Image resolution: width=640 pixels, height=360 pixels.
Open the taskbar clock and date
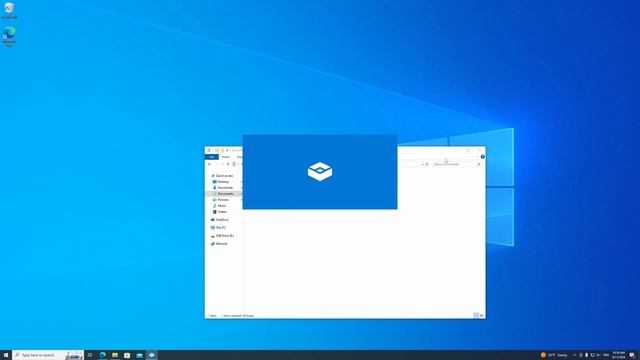[618, 355]
